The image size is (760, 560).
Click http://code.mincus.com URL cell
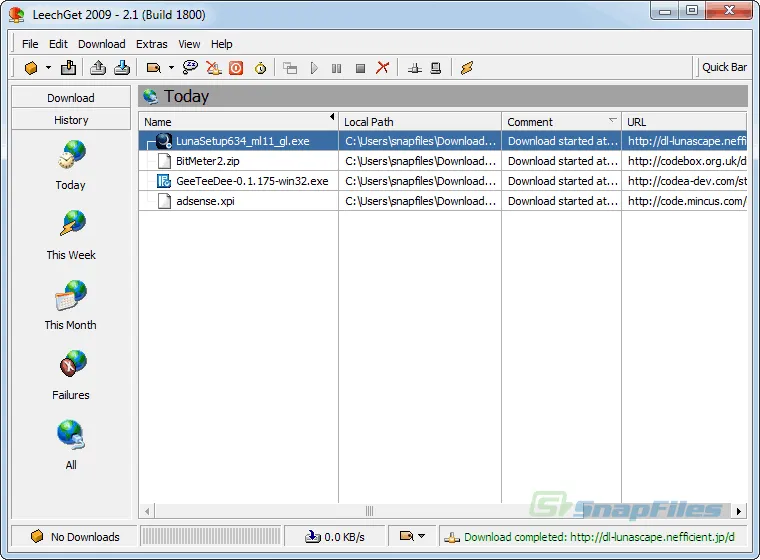click(684, 201)
